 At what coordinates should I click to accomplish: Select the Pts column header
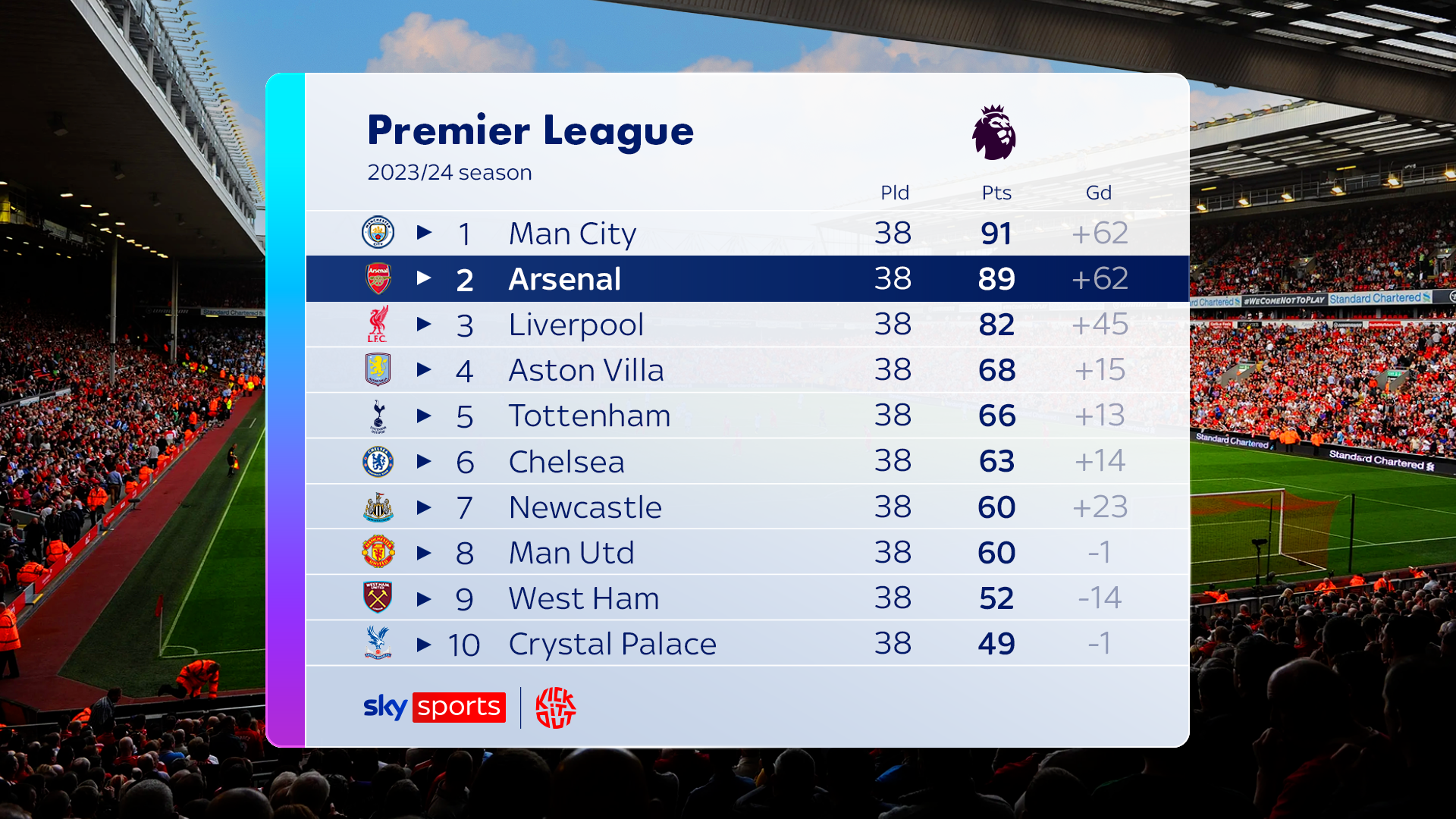tap(996, 193)
